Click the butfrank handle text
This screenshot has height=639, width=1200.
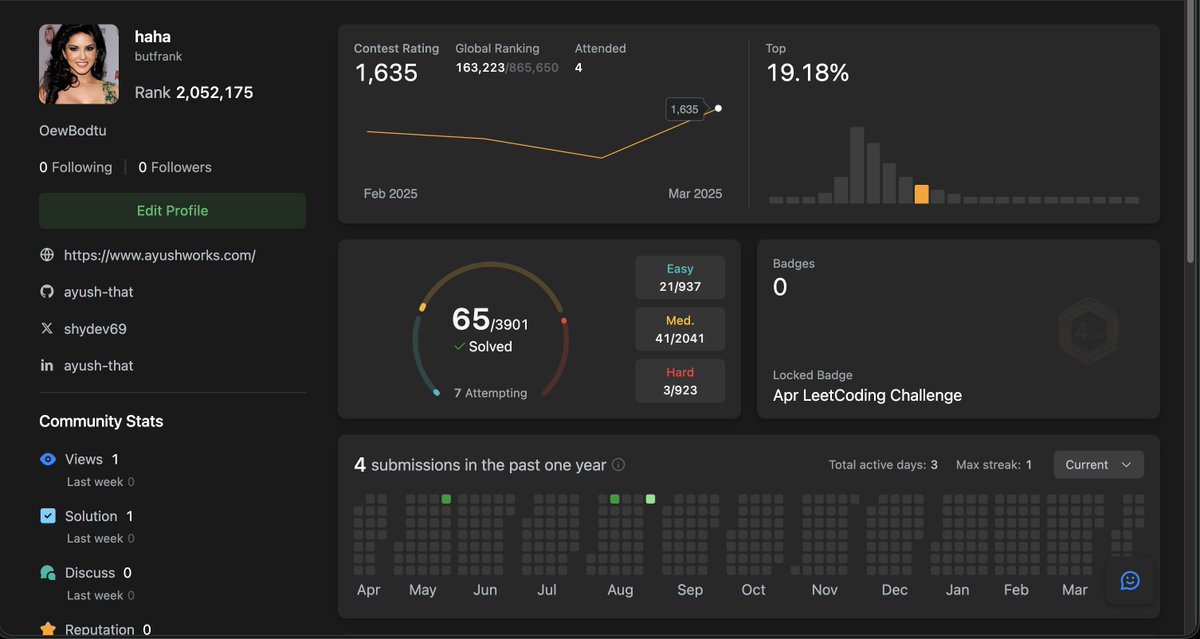click(x=159, y=57)
